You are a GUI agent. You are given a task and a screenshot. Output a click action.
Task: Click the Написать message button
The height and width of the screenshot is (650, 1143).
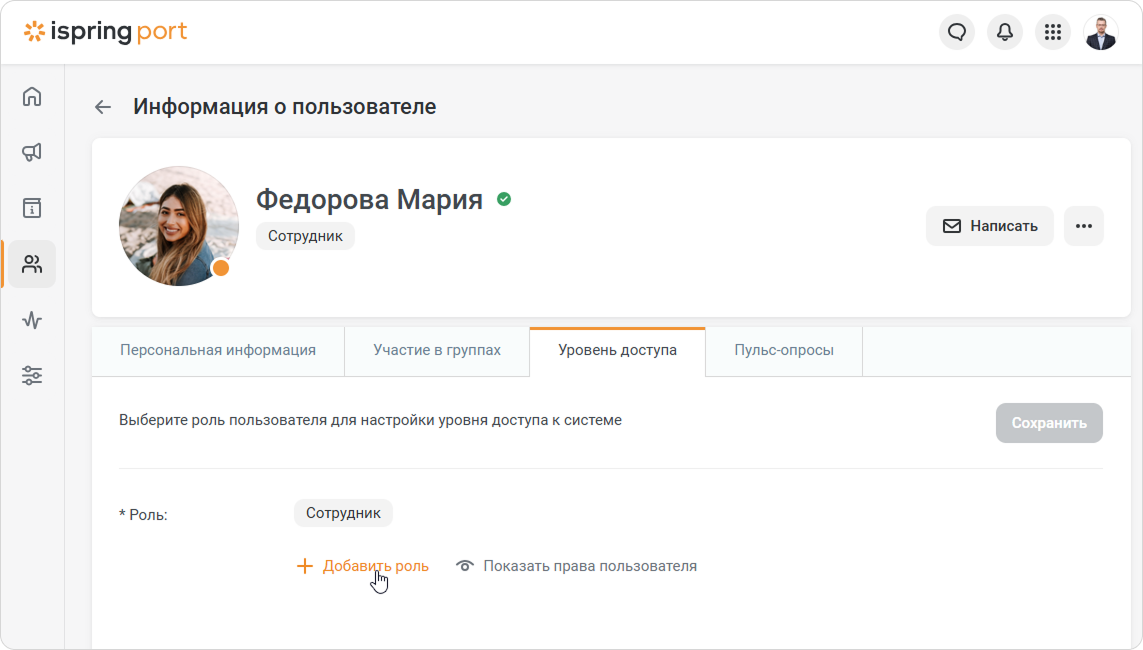click(989, 226)
